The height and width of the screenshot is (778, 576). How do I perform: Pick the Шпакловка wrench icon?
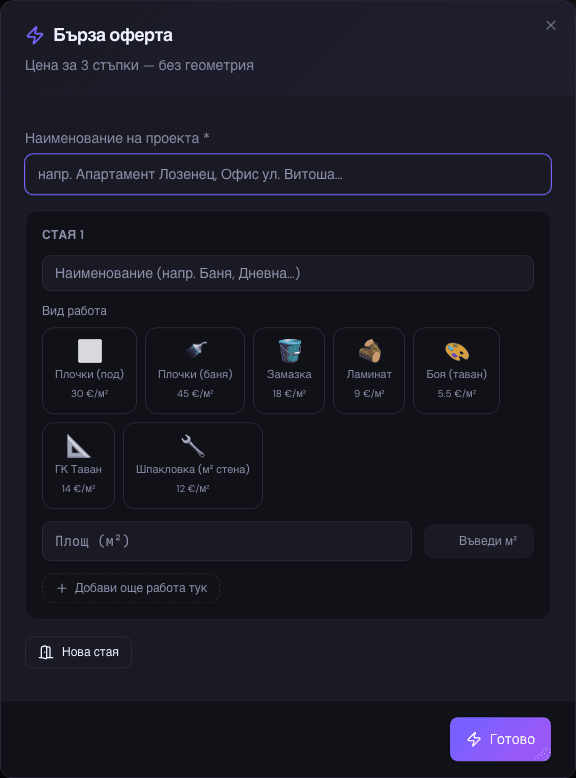click(192, 446)
